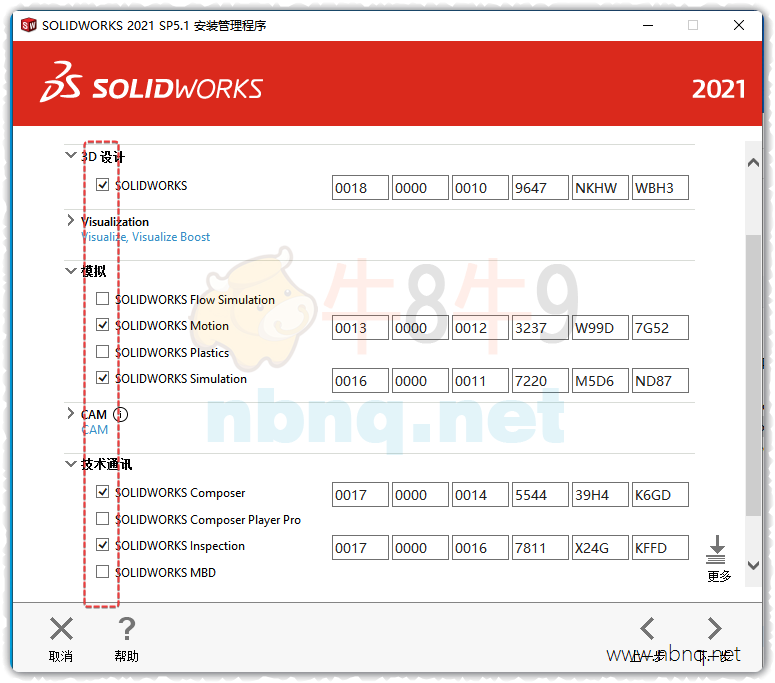Click Motion serial field 3237
Image resolution: width=775 pixels, height=683 pixels.
(x=540, y=328)
